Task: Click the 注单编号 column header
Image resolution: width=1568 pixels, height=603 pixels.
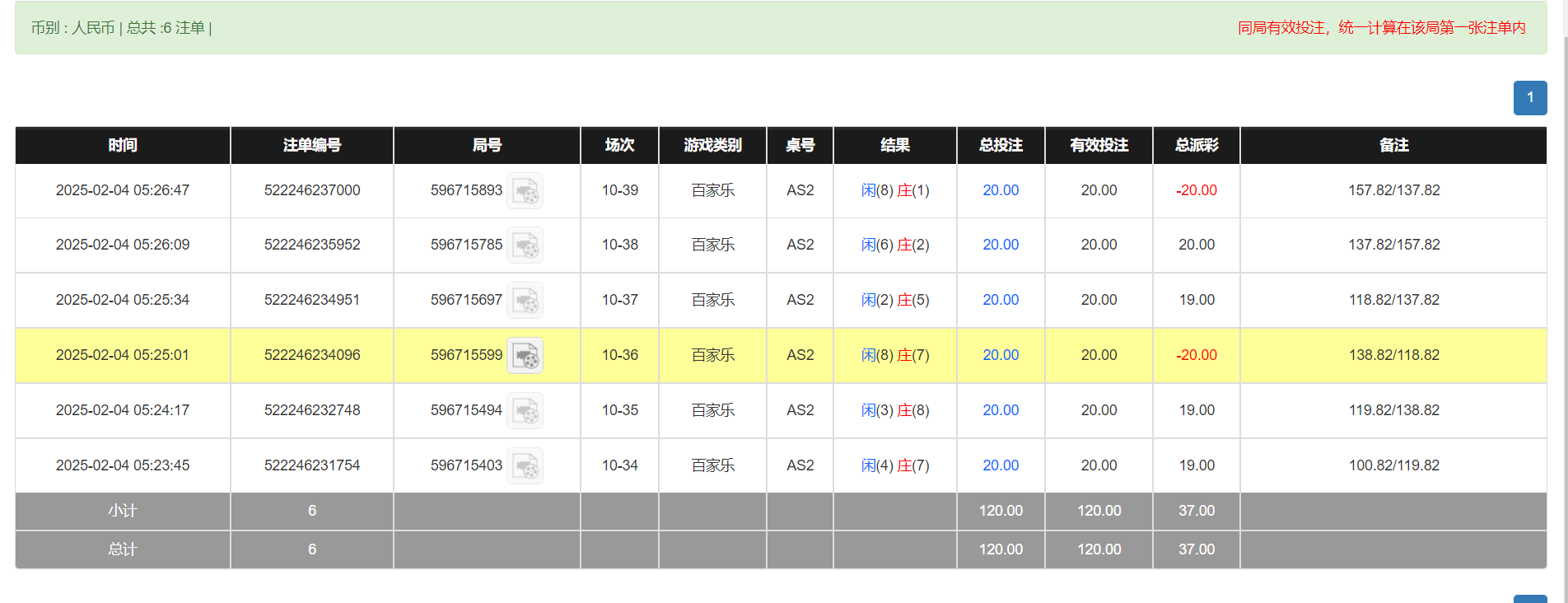Action: pyautogui.click(x=312, y=145)
